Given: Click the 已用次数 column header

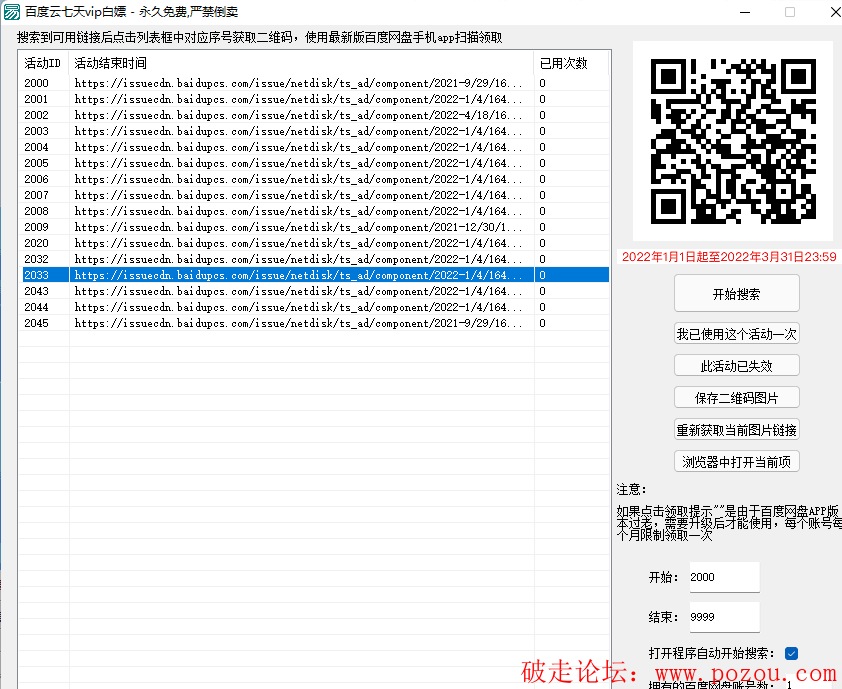Looking at the screenshot, I should [571, 63].
